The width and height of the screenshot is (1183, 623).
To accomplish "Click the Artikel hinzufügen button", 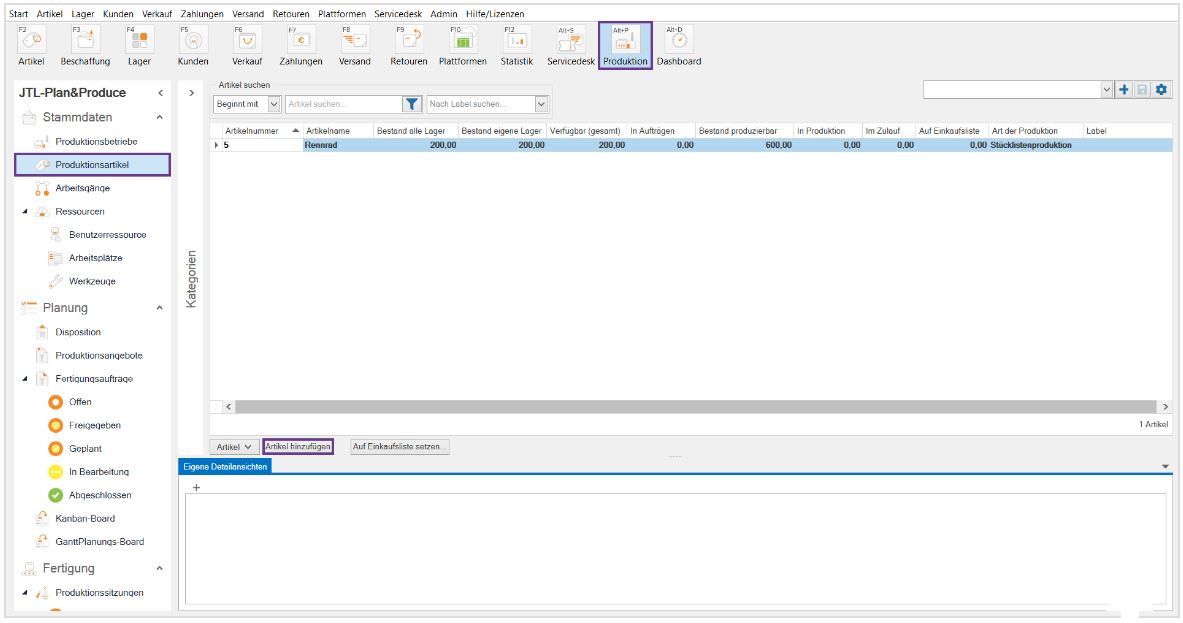I will (298, 447).
